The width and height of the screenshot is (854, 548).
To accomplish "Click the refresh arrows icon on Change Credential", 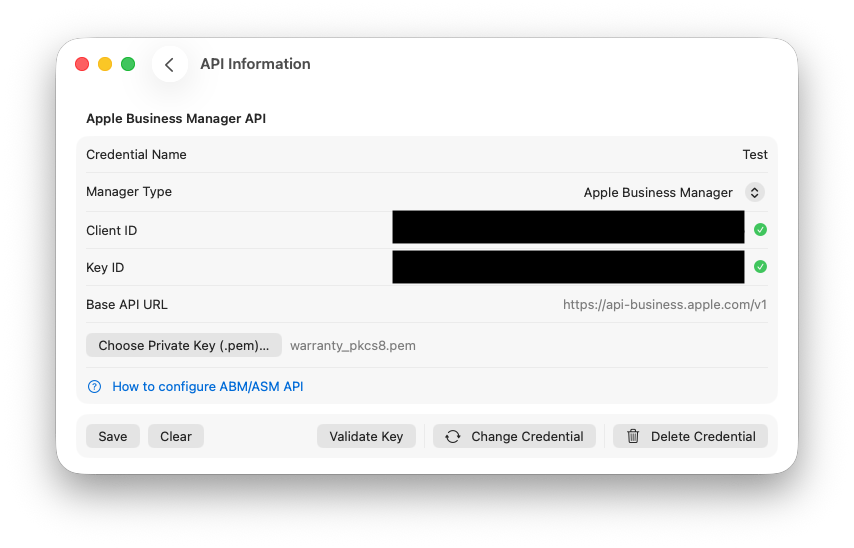I will 453,436.
